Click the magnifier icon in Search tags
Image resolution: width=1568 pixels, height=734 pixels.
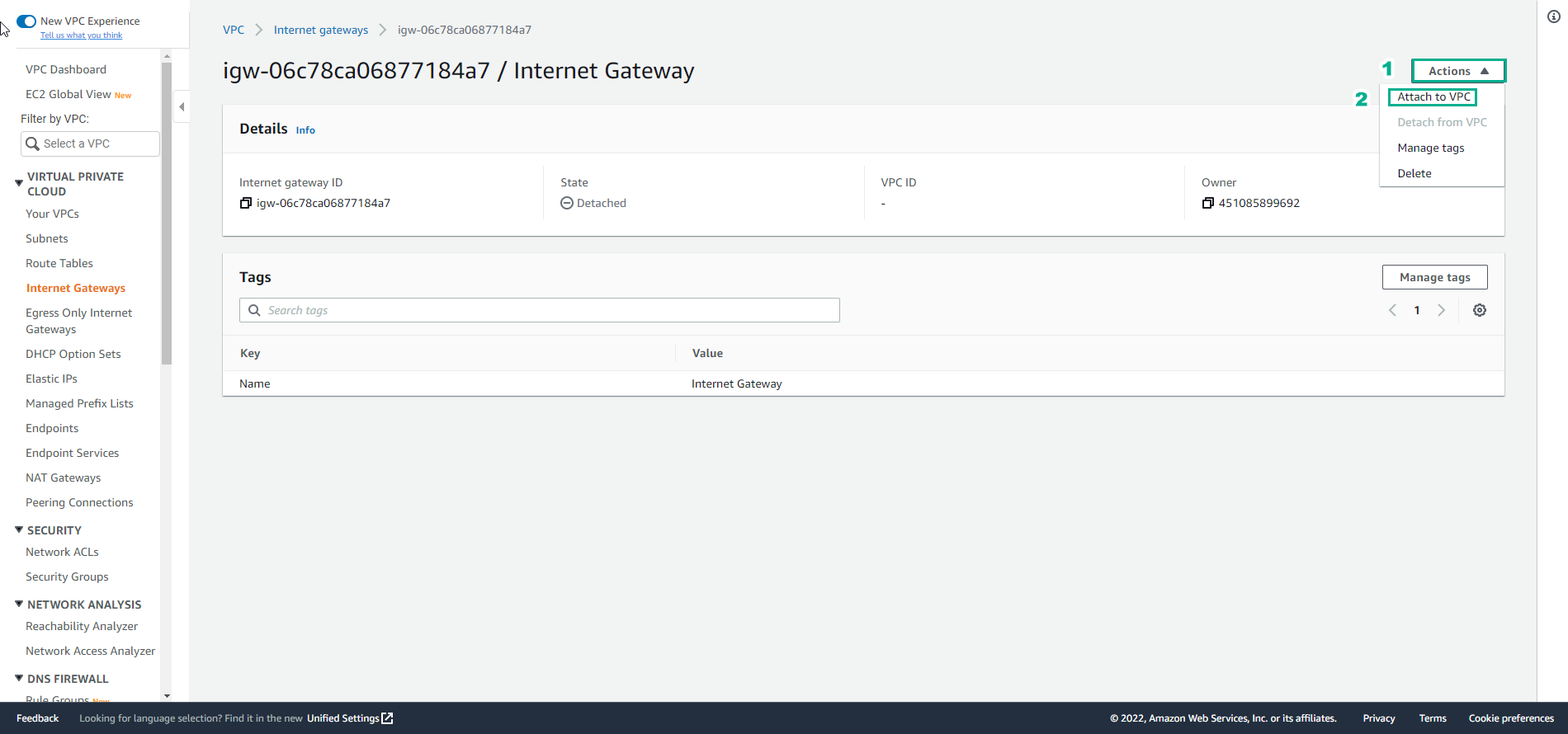(254, 310)
